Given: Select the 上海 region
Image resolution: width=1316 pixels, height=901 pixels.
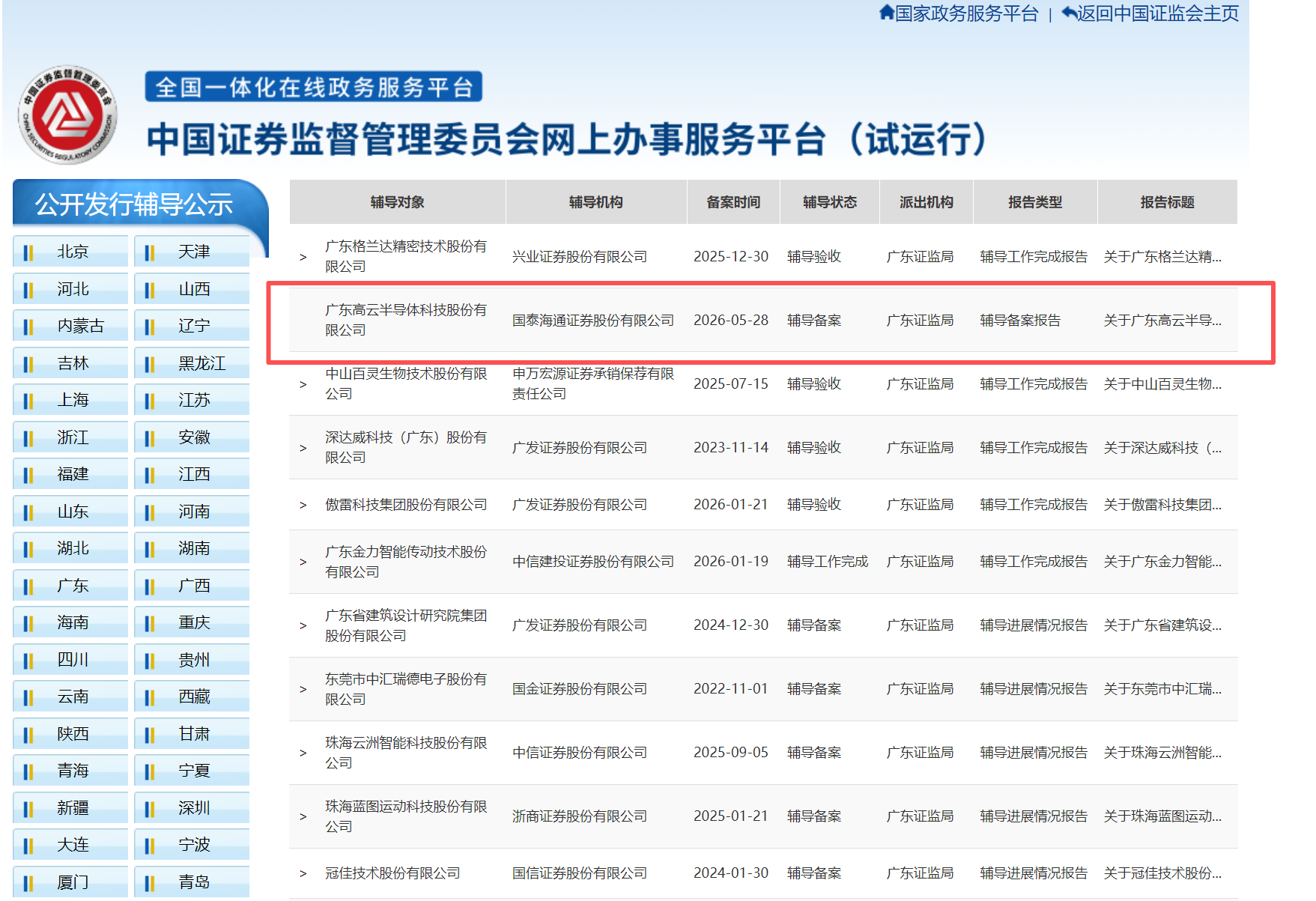Looking at the screenshot, I should [70, 400].
